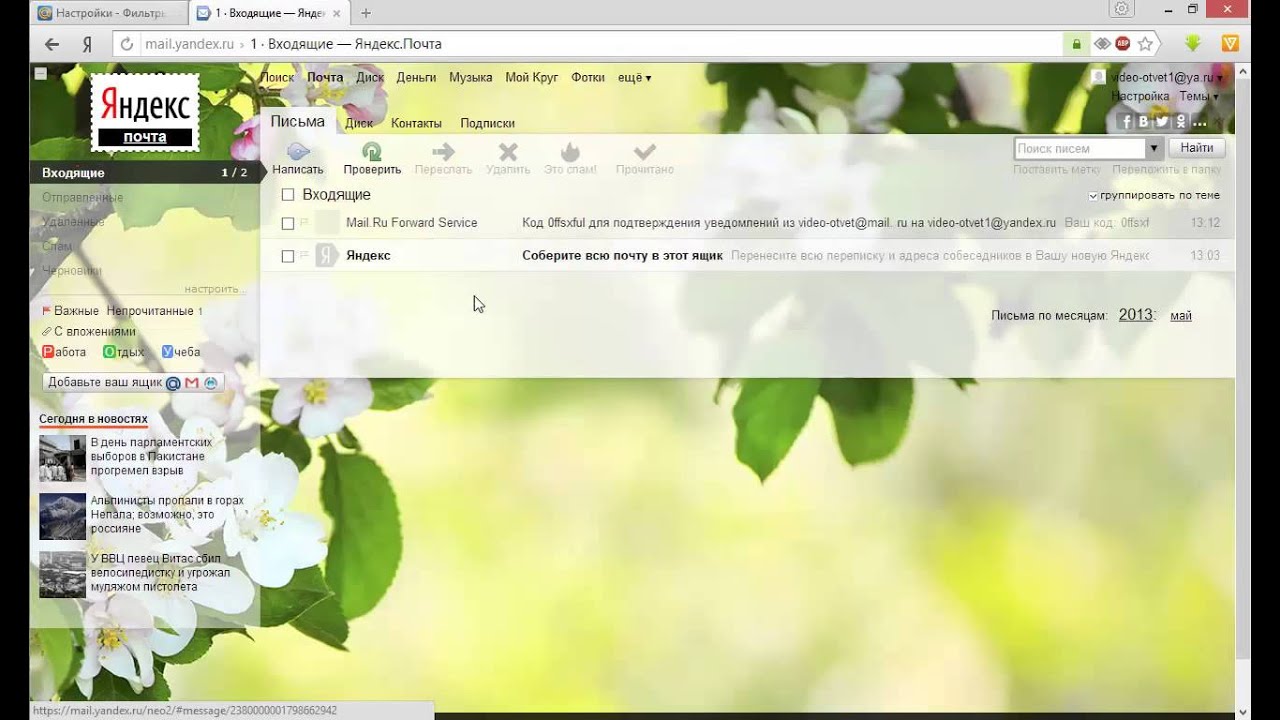This screenshot has width=1280, height=720.
Task: Click the Yandex sender avatar icon
Action: tap(326, 256)
